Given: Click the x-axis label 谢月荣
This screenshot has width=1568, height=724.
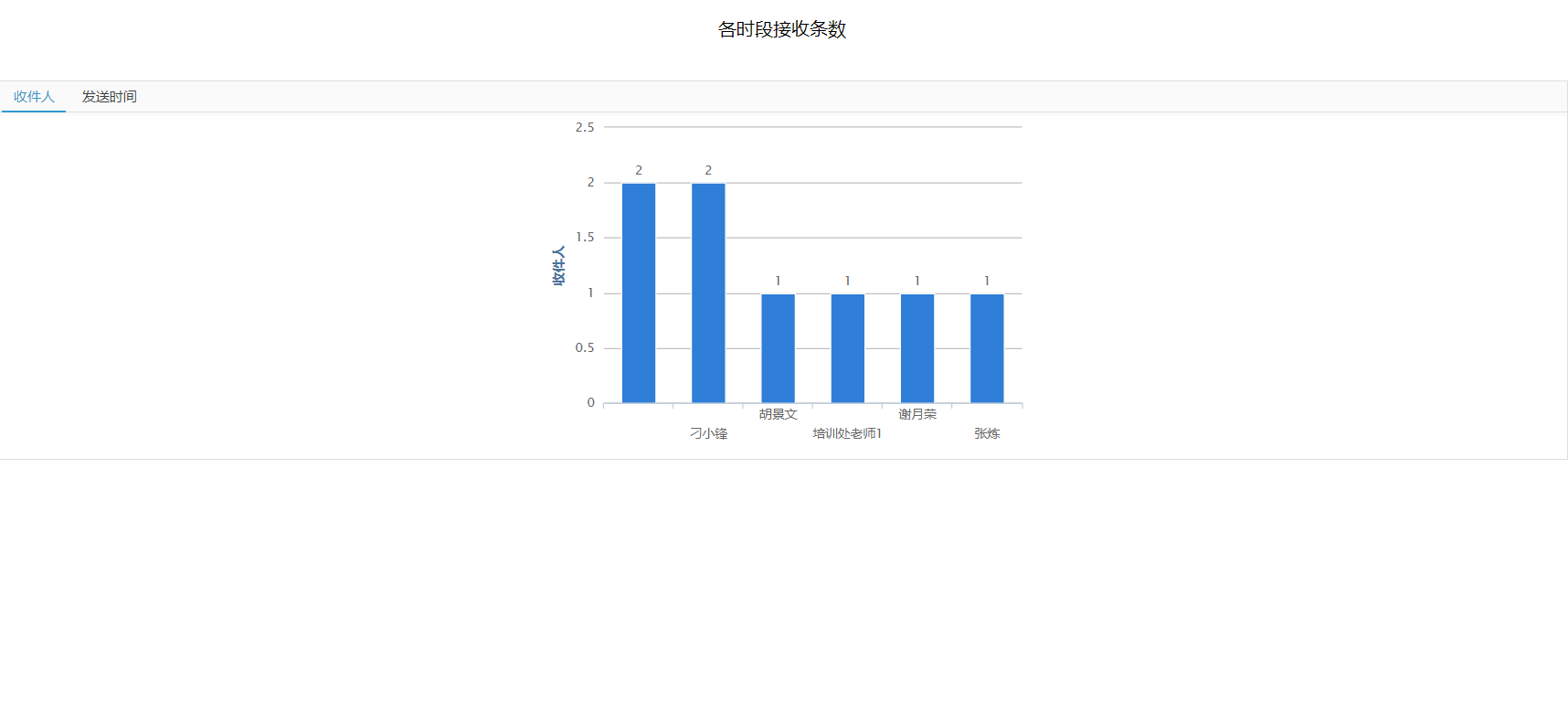Looking at the screenshot, I should (917, 414).
